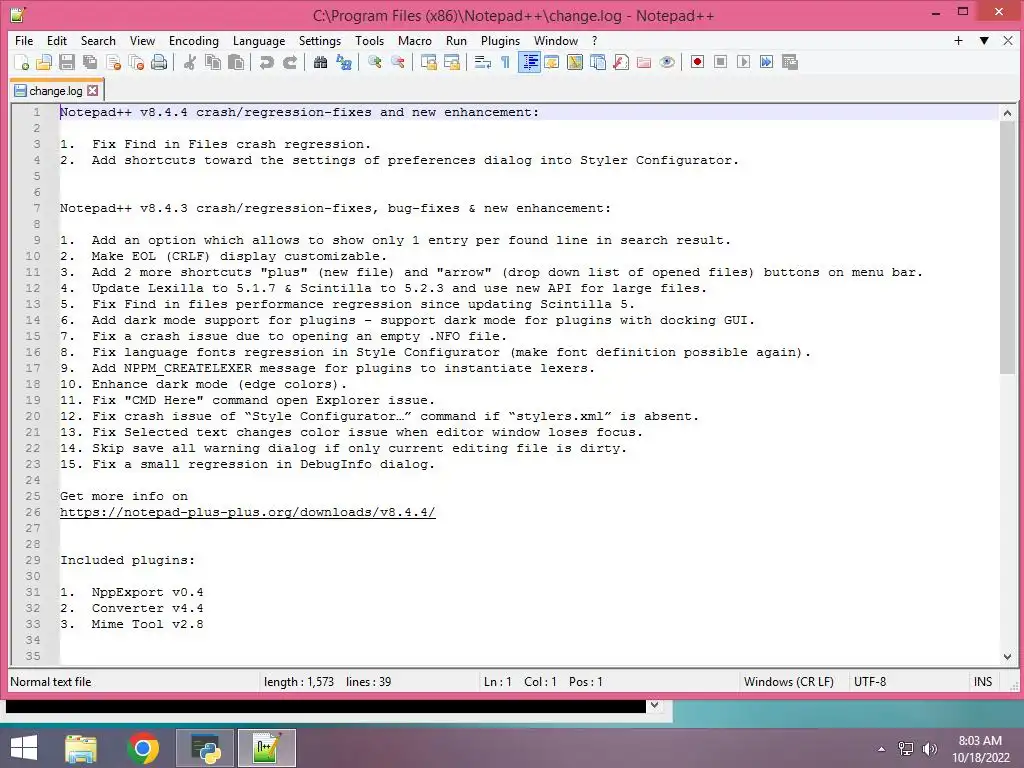Toggle Word Wrap toolbar button

click(x=483, y=62)
